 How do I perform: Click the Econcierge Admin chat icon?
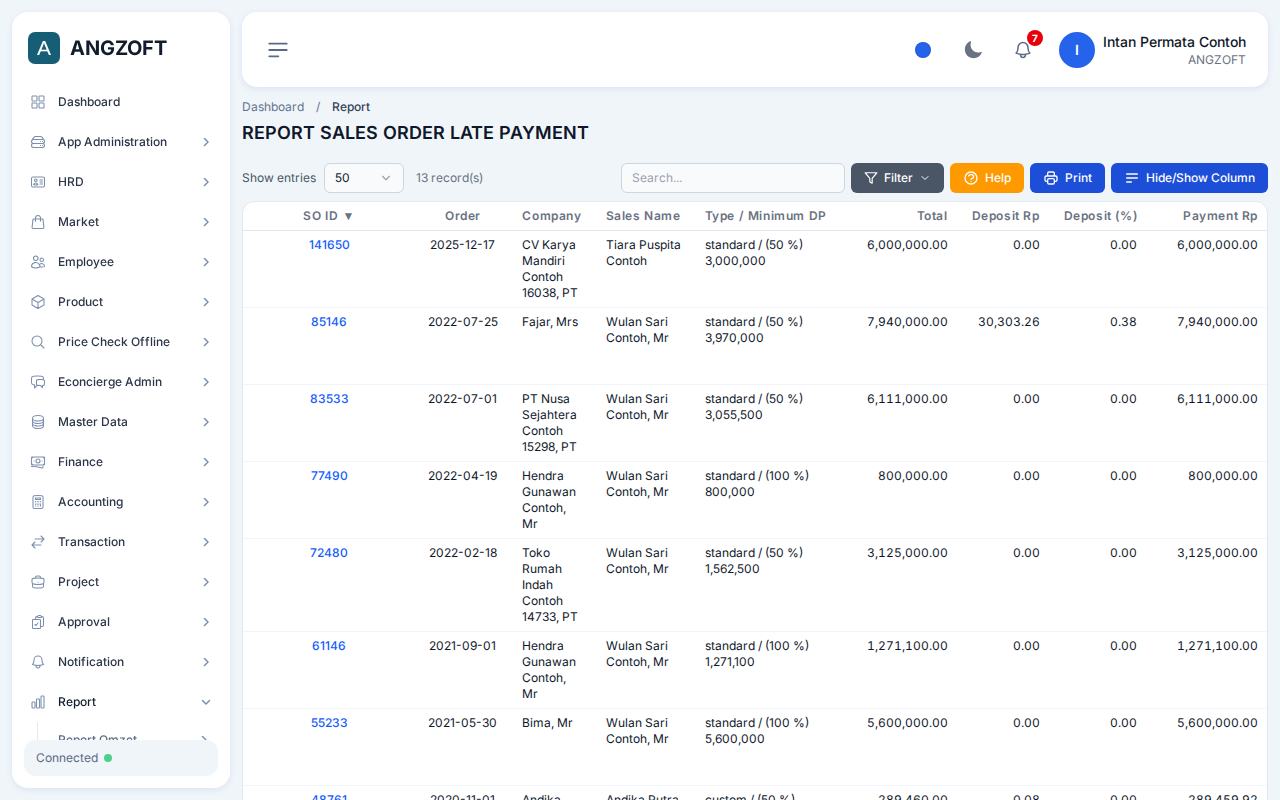[38, 382]
